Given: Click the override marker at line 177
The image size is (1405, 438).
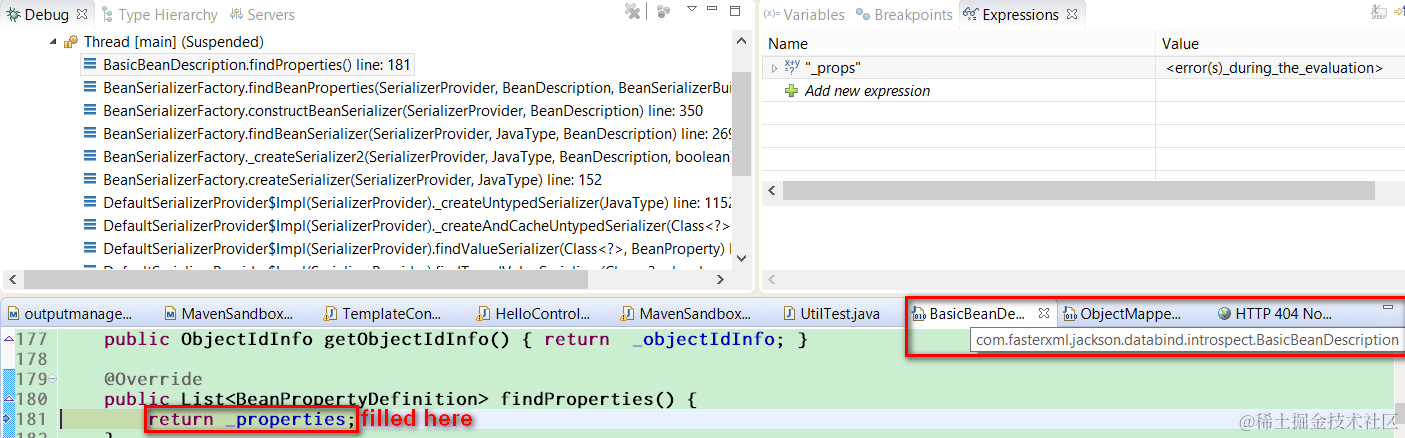Looking at the screenshot, I should click(x=7, y=339).
